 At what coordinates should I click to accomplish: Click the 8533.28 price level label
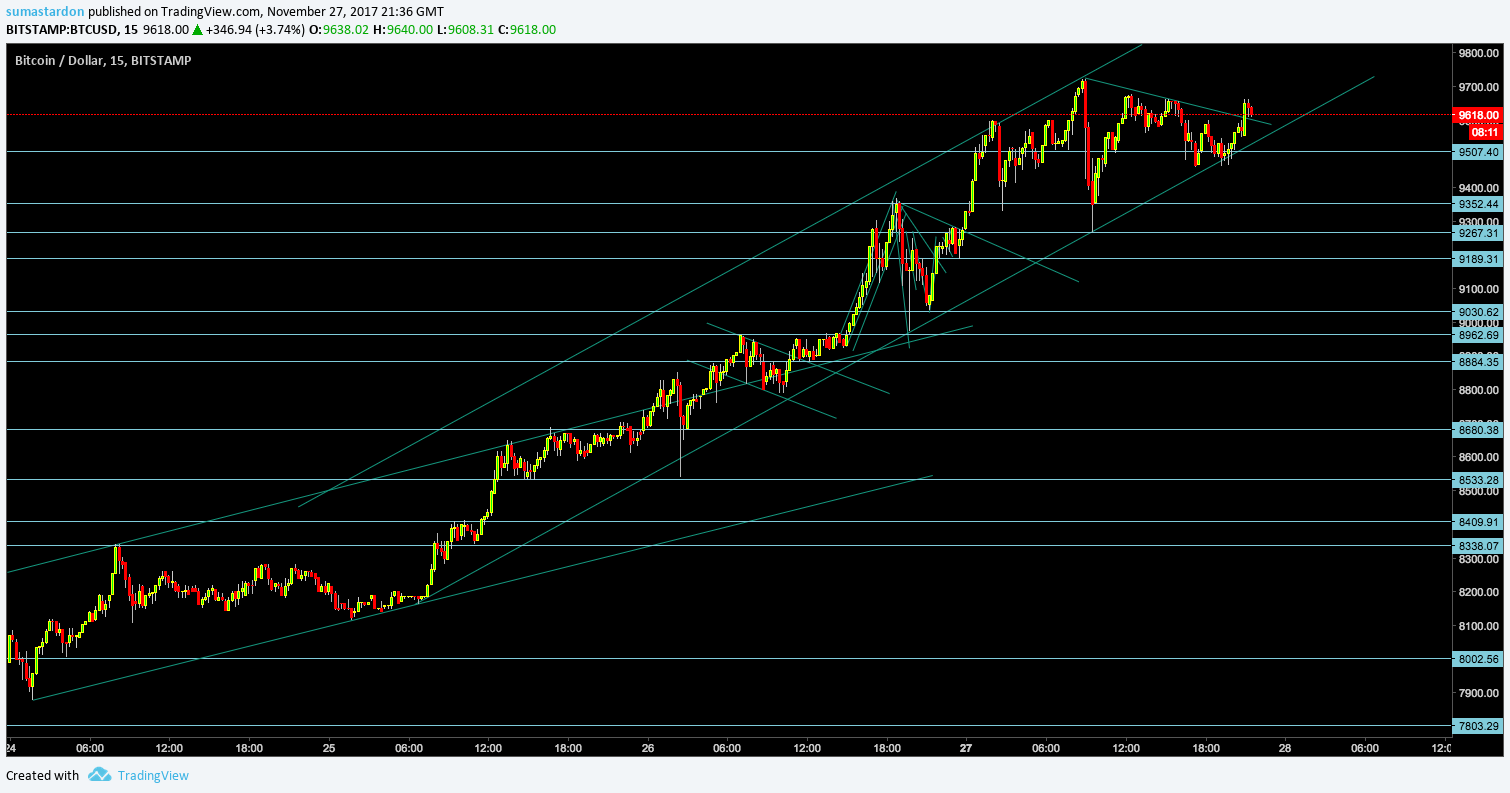point(1477,480)
